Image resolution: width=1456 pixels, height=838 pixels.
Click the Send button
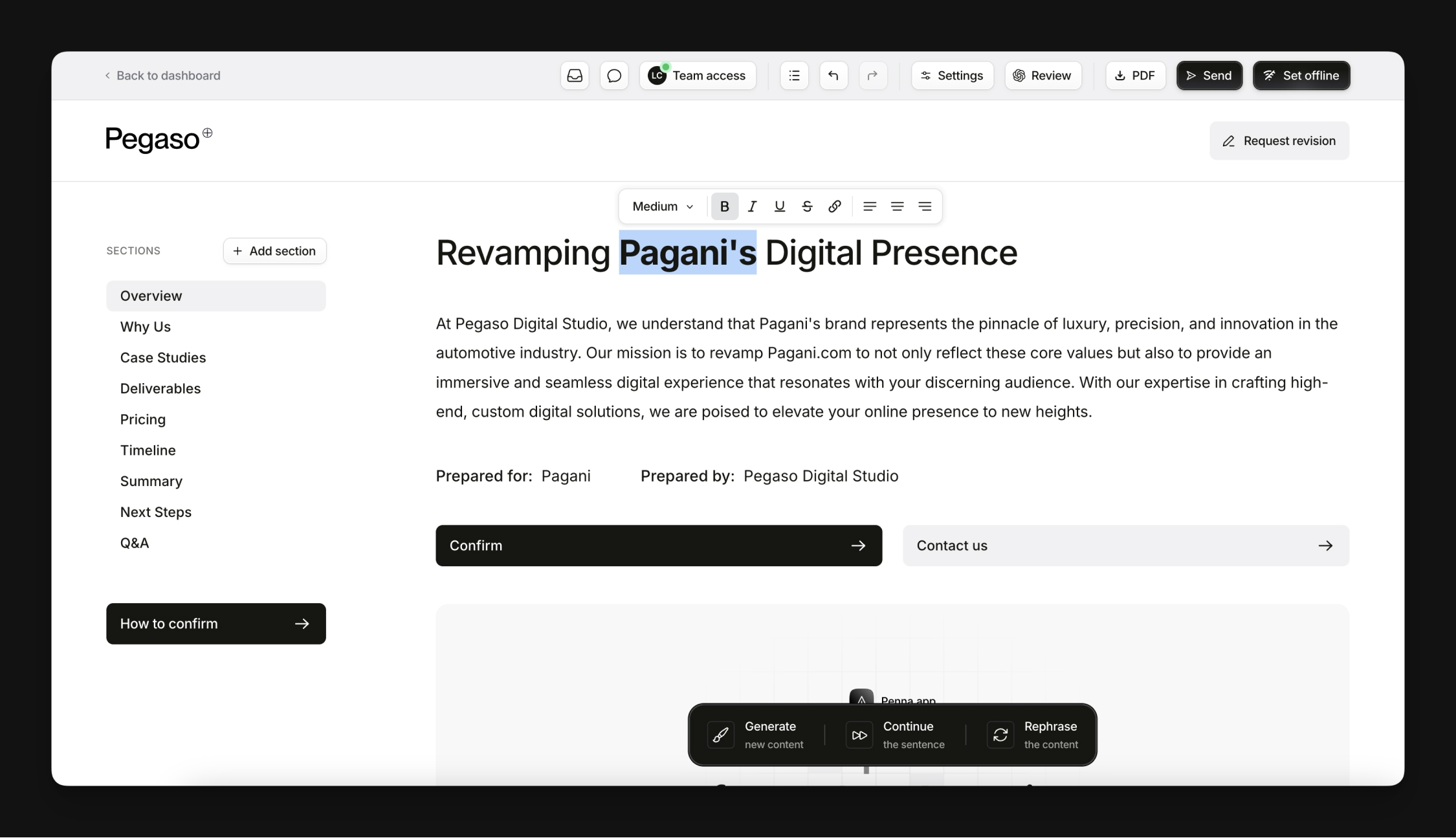tap(1209, 76)
